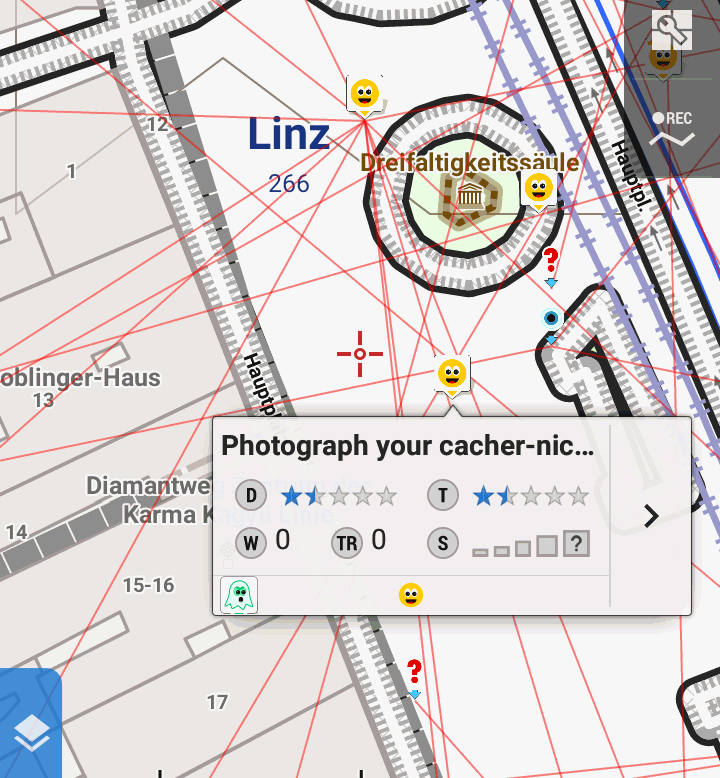The image size is (720, 778).
Task: Tap the red question mark below the column
Action: click(551, 266)
